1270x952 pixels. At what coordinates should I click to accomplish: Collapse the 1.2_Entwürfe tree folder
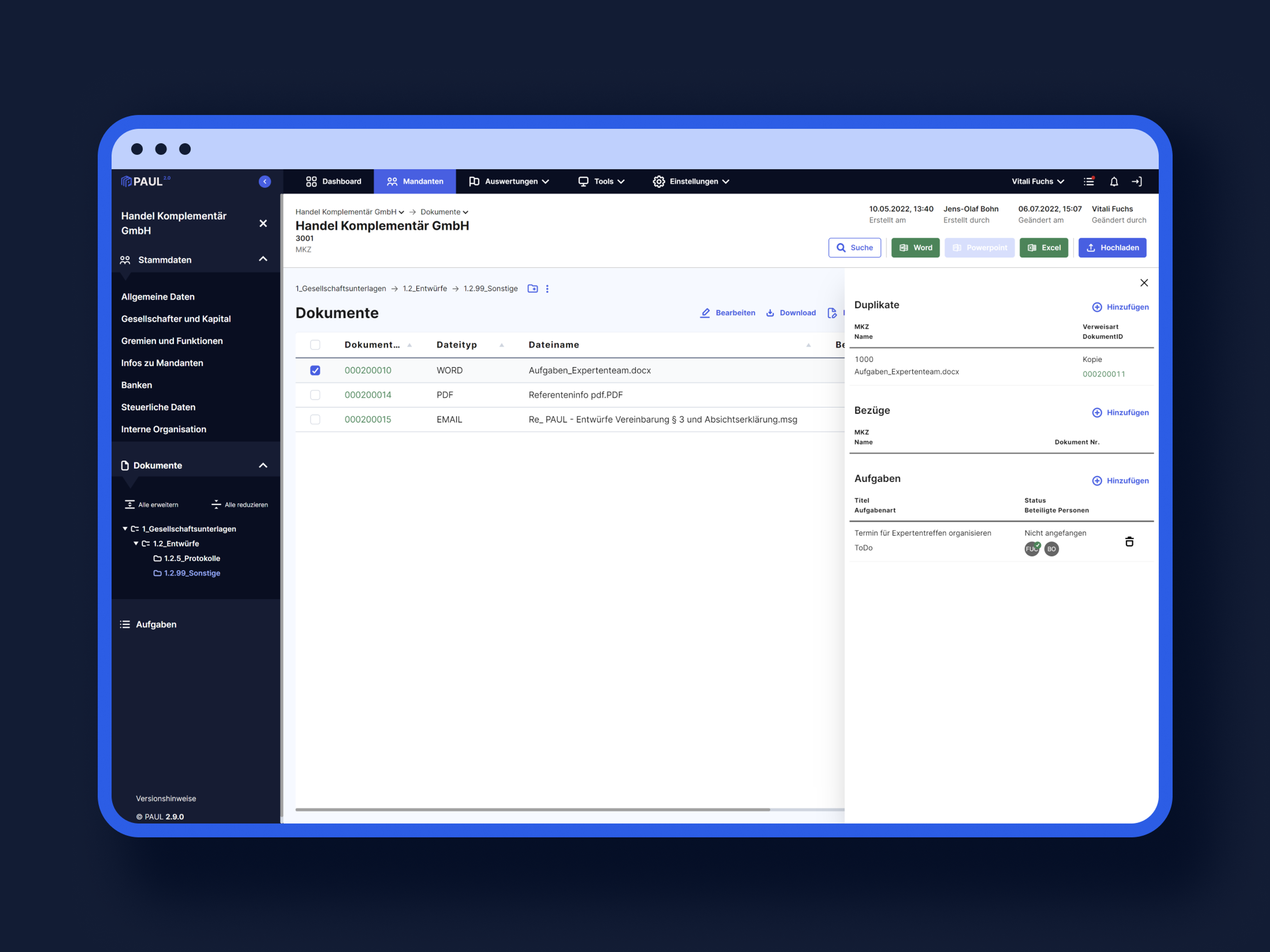point(136,543)
